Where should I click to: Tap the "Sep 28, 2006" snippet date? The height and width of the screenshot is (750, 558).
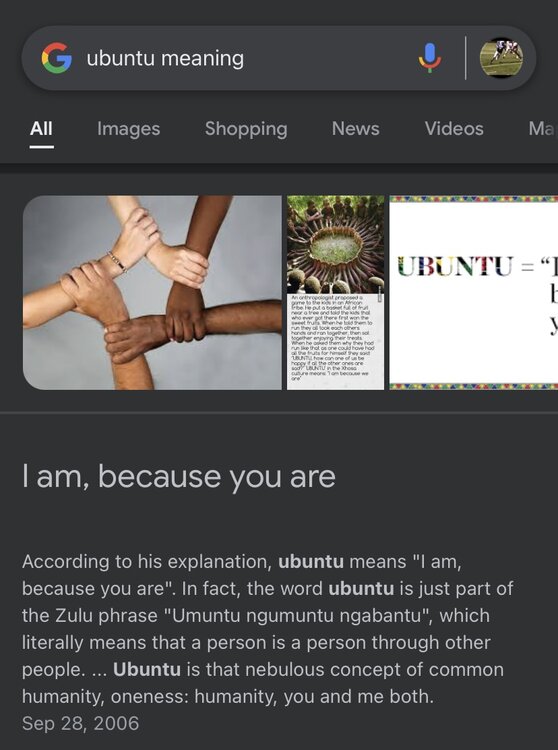tap(80, 723)
